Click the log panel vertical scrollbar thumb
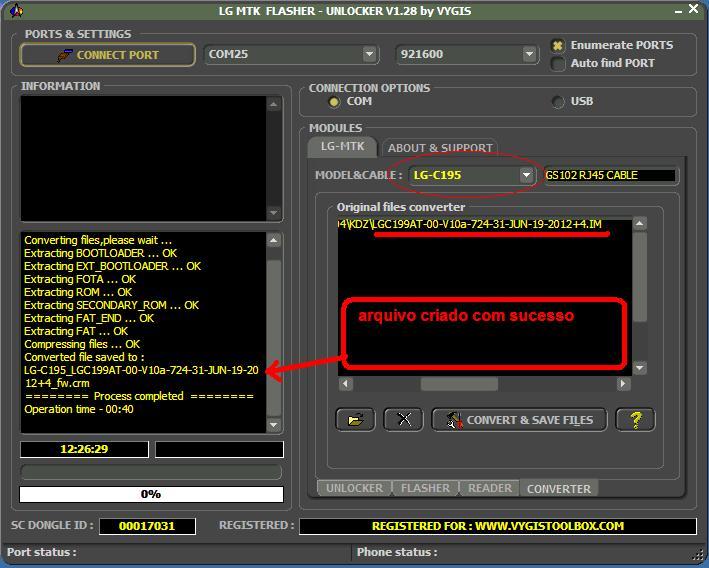The image size is (709, 568). [x=274, y=338]
